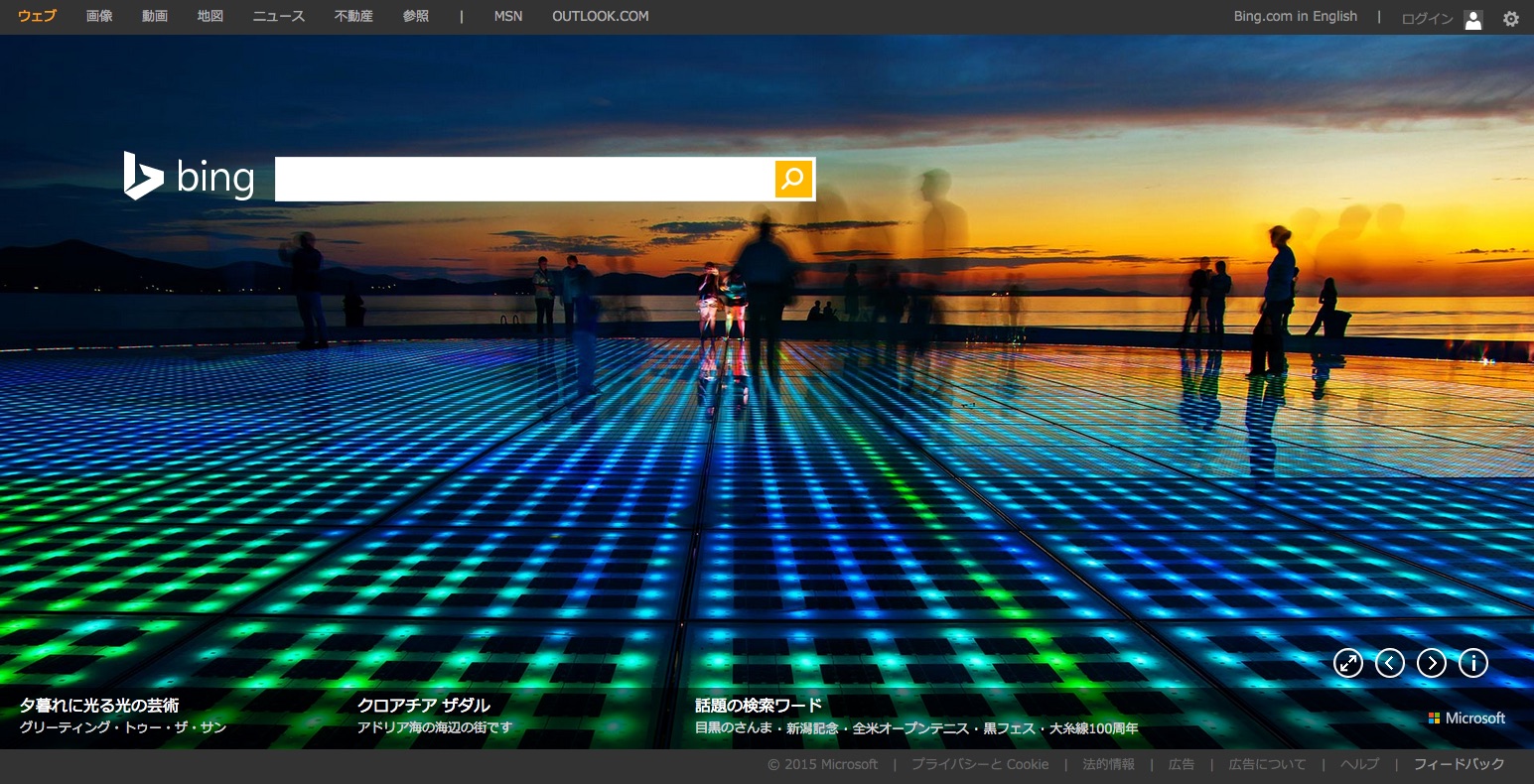
Task: Select ニュース (News) in top navigation
Action: click(278, 16)
